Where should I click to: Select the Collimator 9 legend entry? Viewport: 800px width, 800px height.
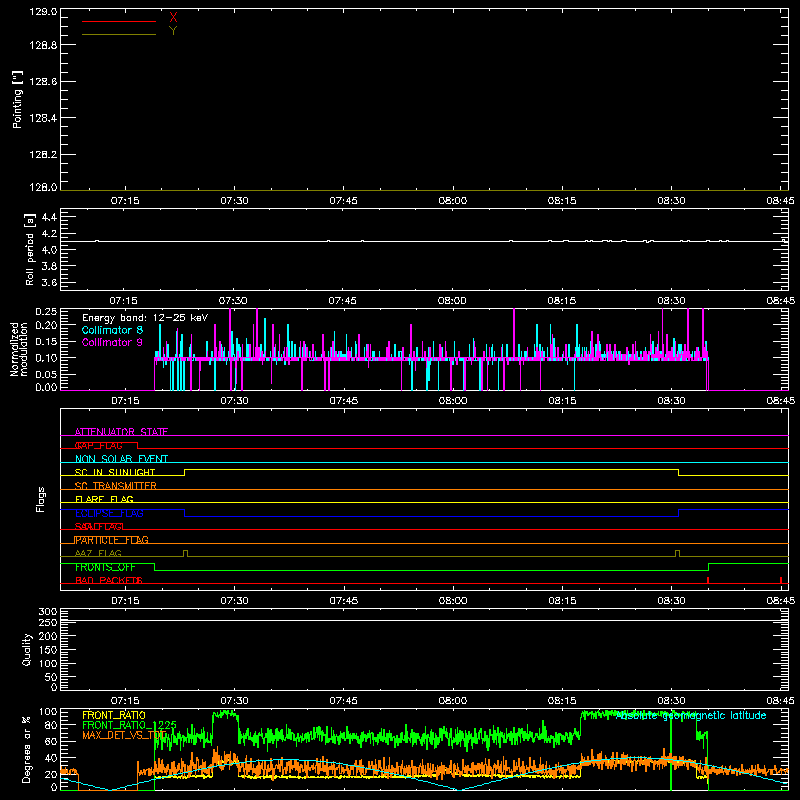112,342
